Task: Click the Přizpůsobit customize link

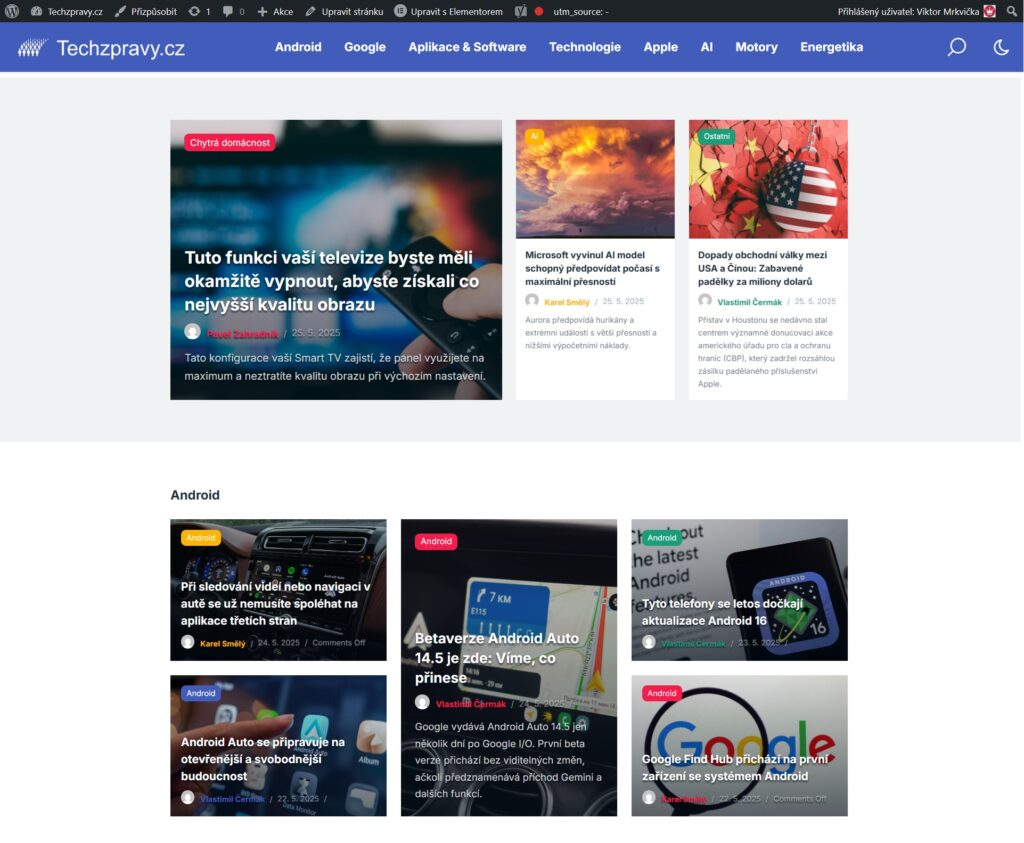Action: pyautogui.click(x=154, y=11)
